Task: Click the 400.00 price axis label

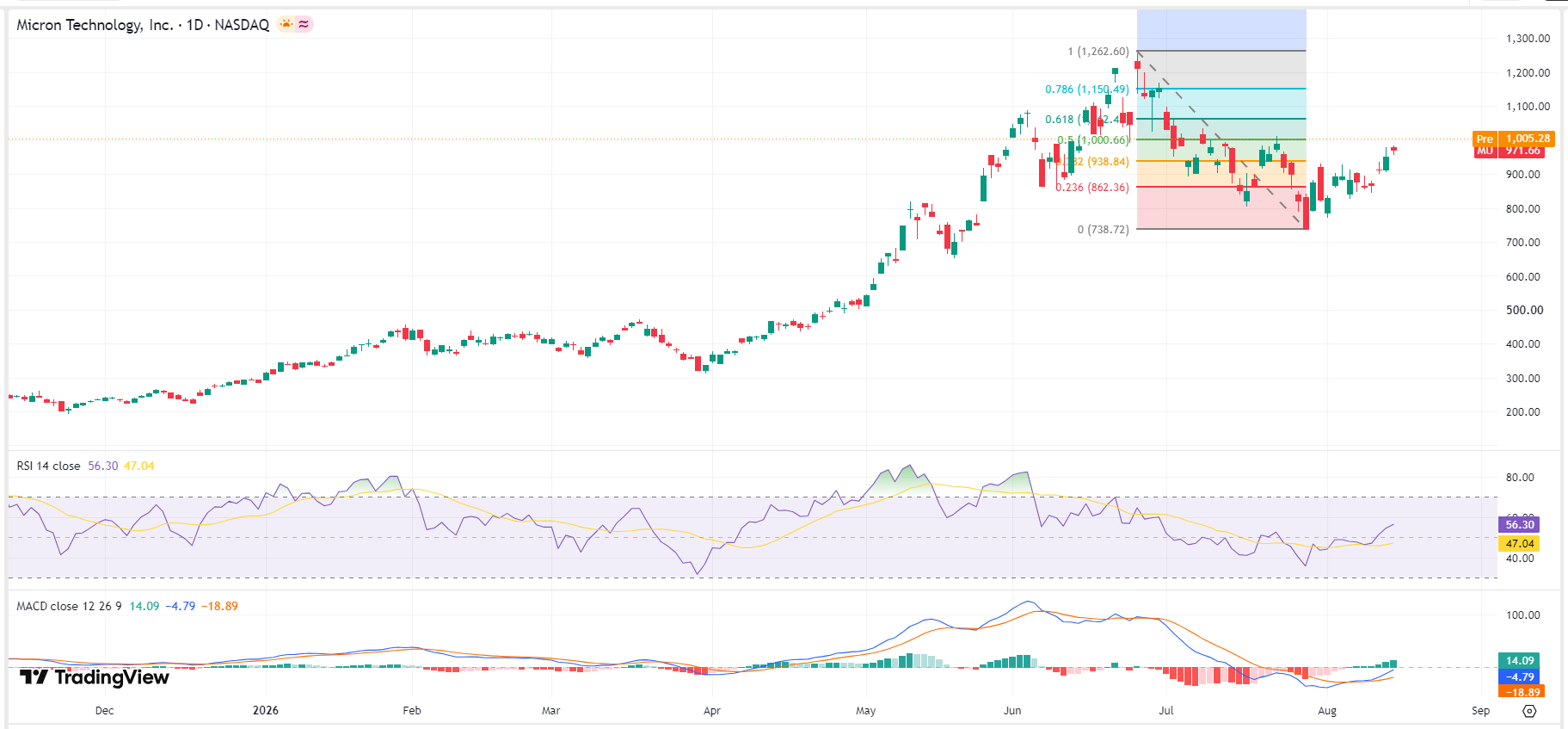Action: coord(1522,344)
